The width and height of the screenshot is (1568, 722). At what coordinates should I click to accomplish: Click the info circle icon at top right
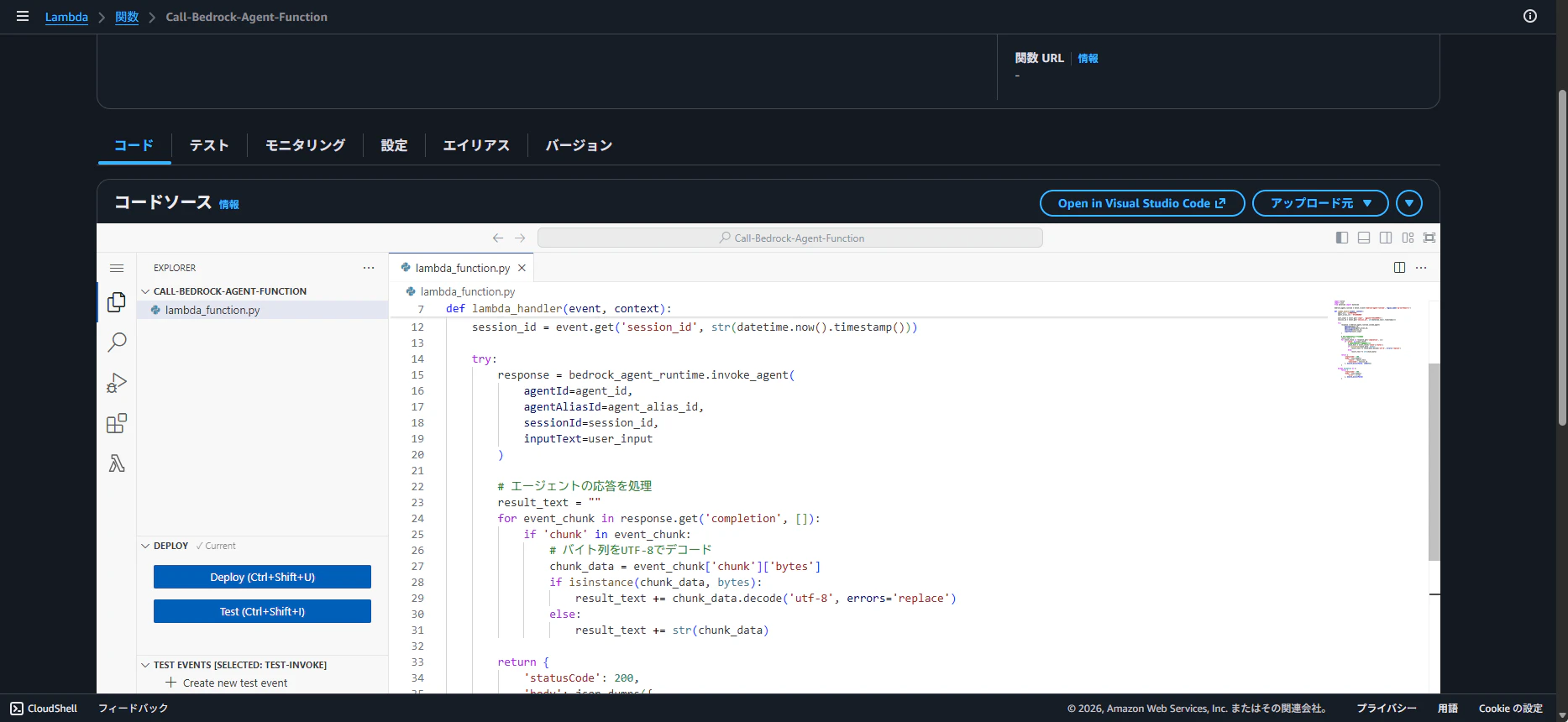tap(1530, 16)
